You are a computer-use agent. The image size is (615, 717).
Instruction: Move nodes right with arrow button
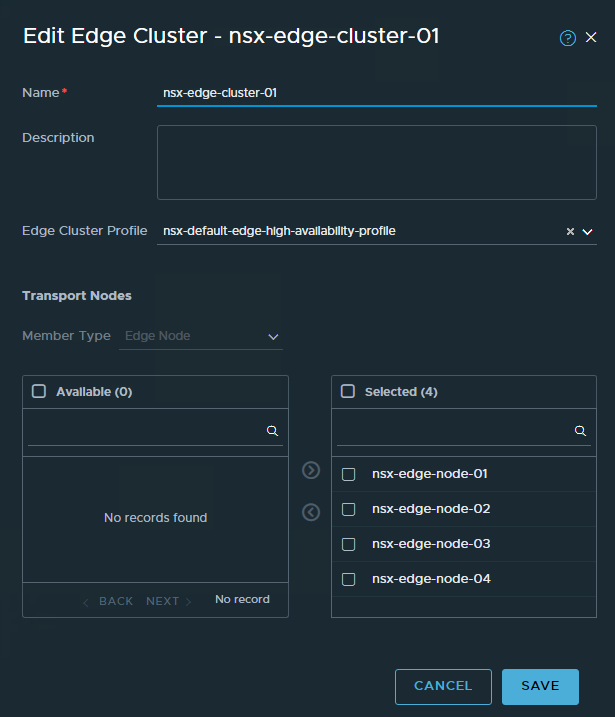click(311, 470)
